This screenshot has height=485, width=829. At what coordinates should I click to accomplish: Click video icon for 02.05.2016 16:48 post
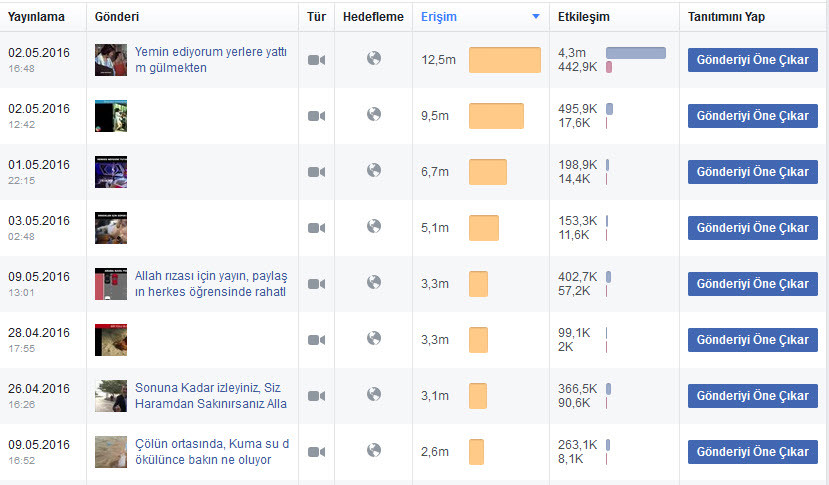click(x=316, y=60)
